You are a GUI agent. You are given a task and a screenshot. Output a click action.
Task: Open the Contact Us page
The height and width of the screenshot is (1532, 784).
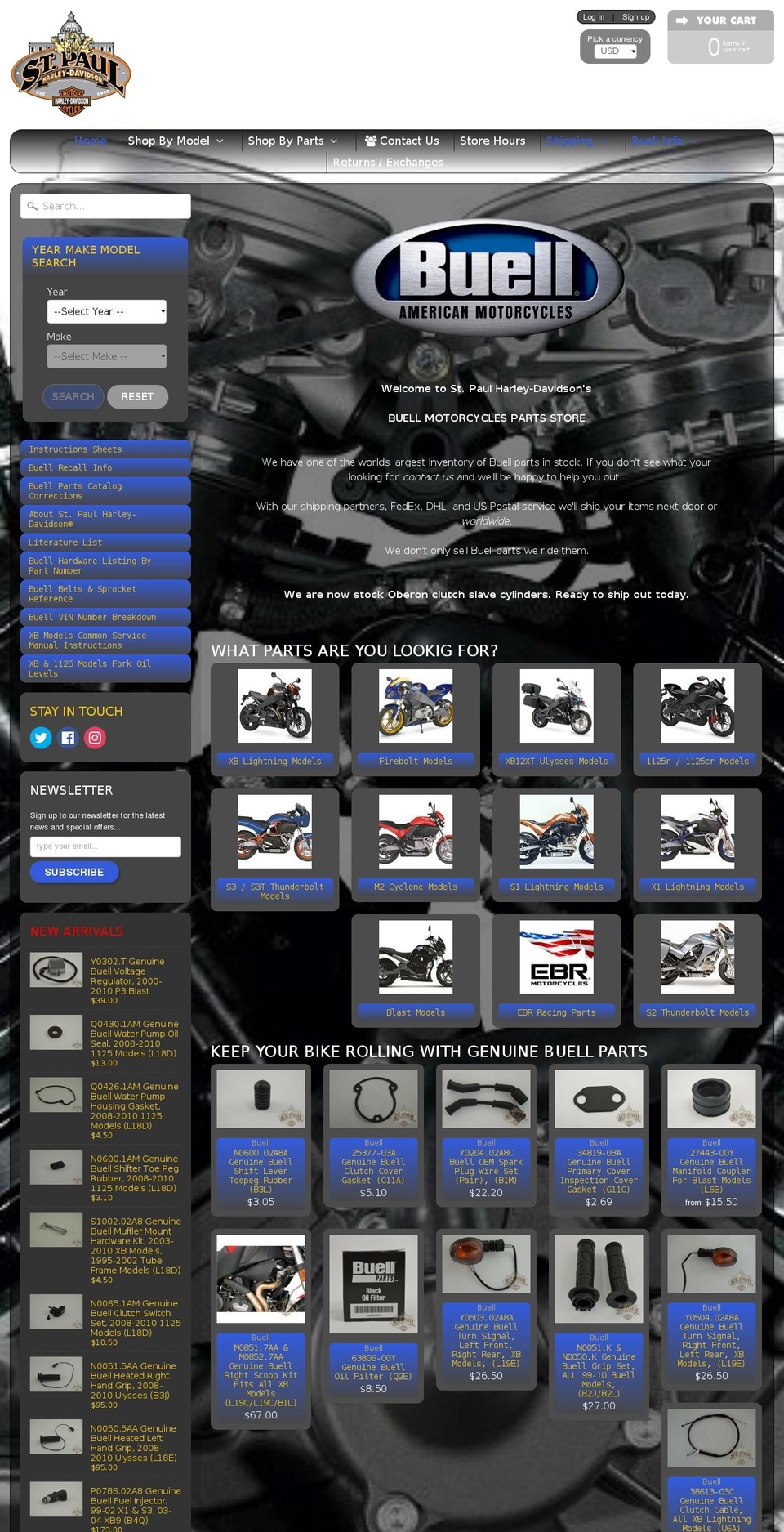click(x=402, y=141)
